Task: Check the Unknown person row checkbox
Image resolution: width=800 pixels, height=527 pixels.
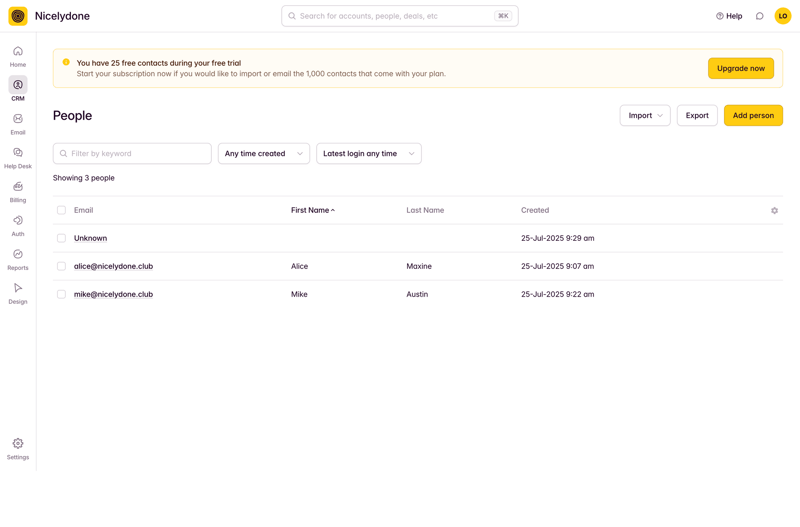Action: coord(61,238)
